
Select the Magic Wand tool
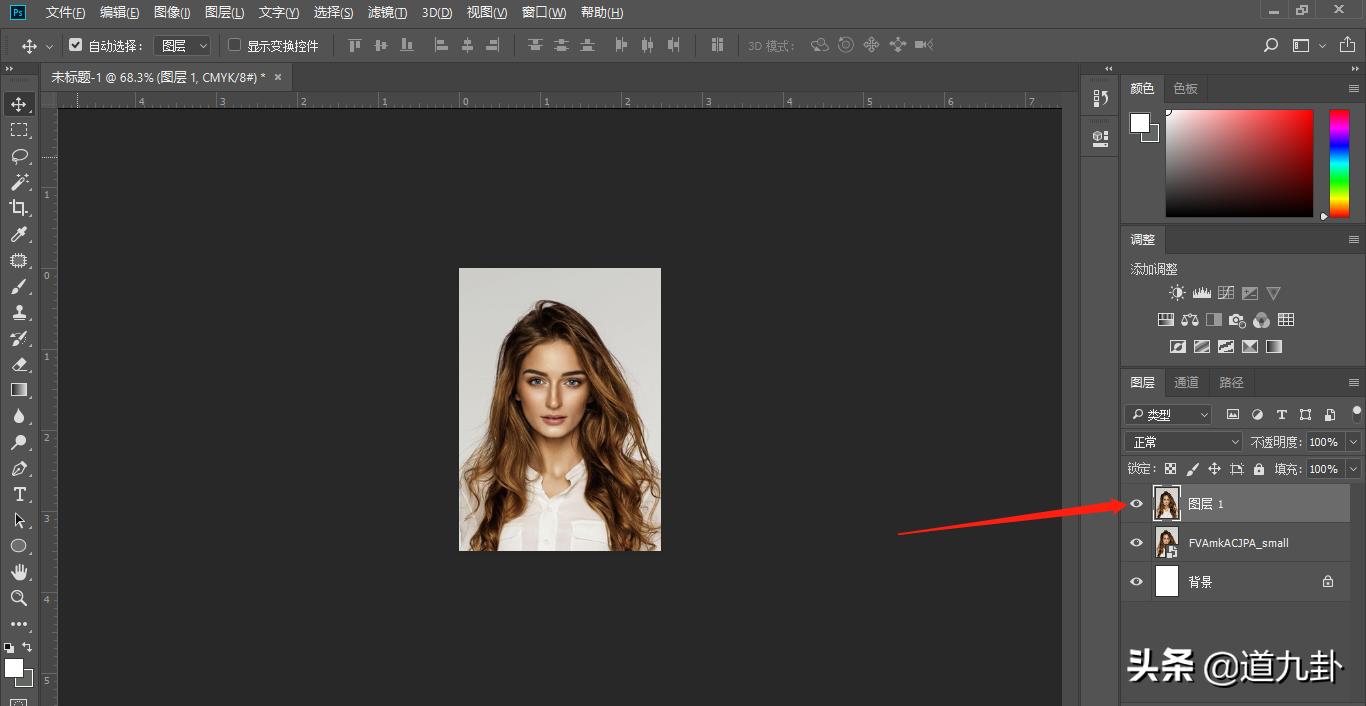click(19, 182)
